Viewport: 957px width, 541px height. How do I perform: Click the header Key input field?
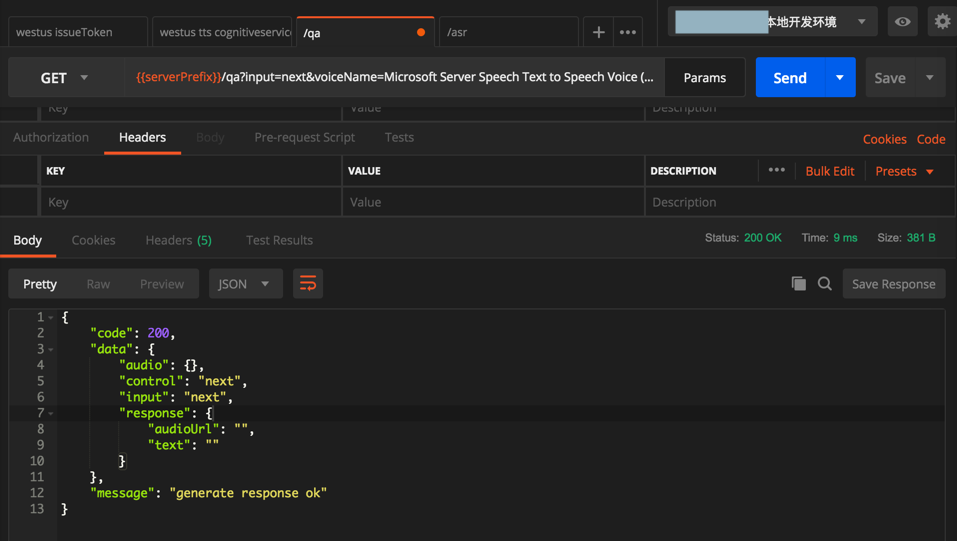[190, 202]
